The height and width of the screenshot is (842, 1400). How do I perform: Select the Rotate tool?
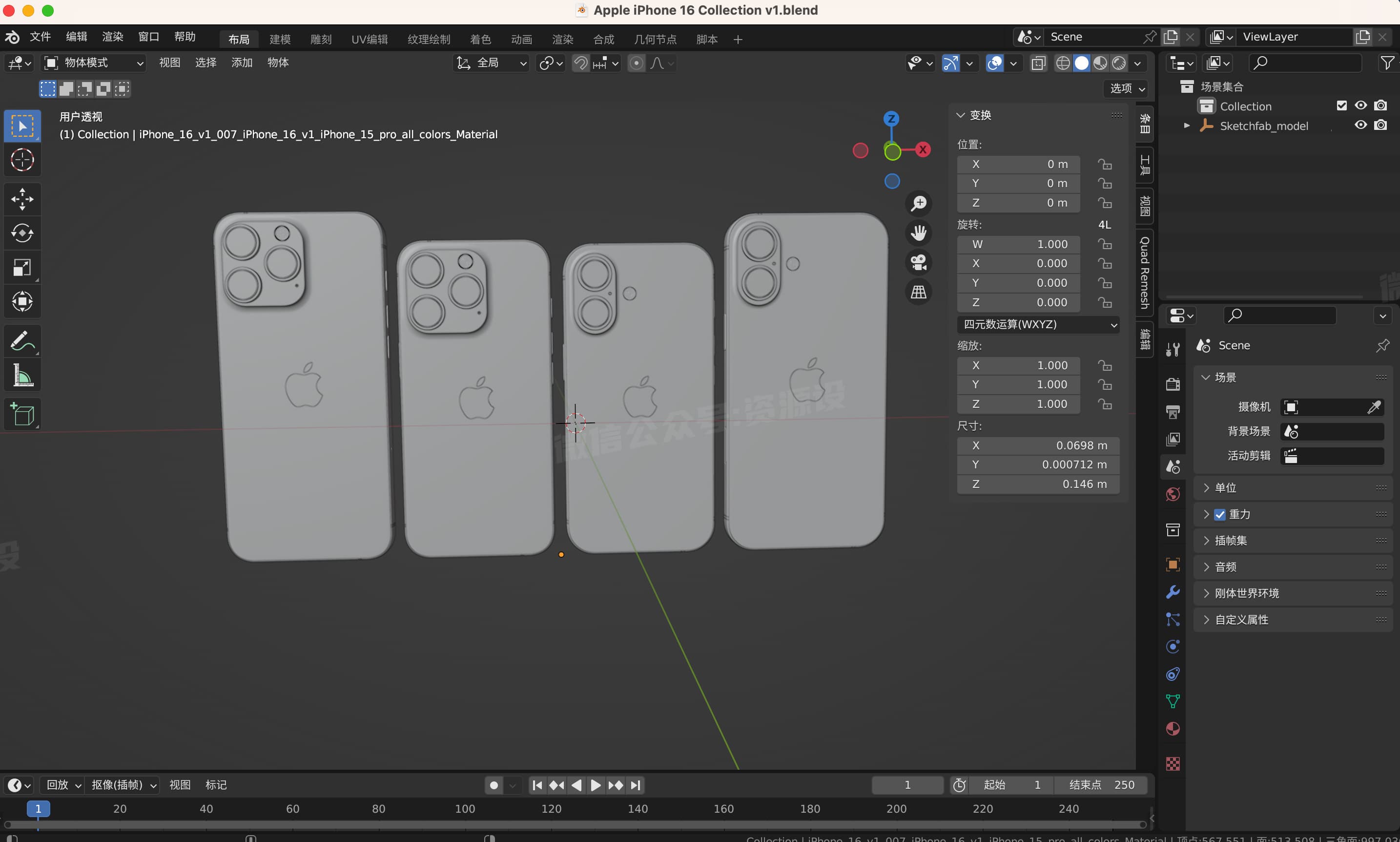pyautogui.click(x=22, y=233)
